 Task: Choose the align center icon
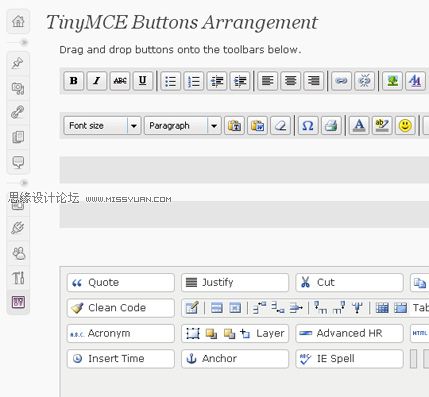pos(291,81)
